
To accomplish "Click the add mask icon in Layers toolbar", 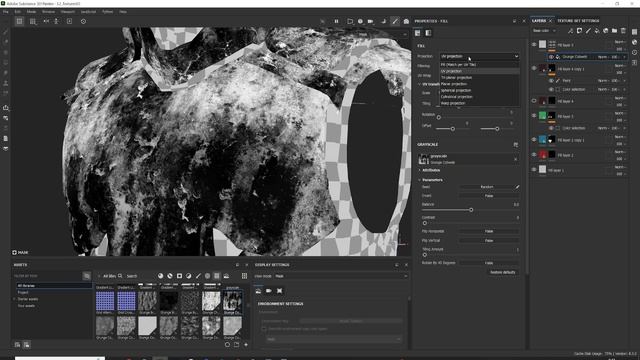I will coord(579,31).
